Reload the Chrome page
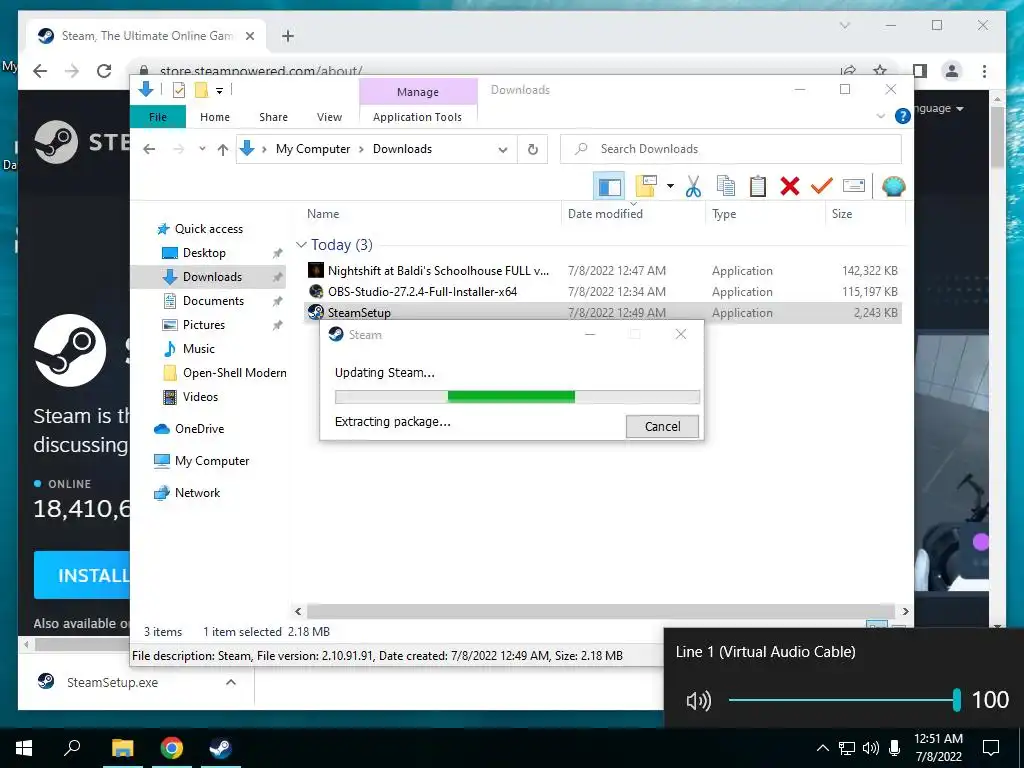This screenshot has width=1024, height=768. point(104,71)
